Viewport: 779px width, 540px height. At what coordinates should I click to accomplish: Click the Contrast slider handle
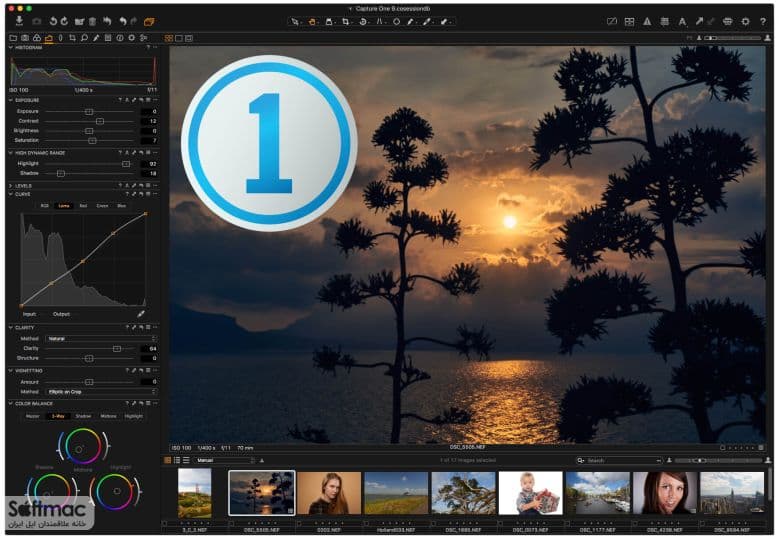[100, 121]
